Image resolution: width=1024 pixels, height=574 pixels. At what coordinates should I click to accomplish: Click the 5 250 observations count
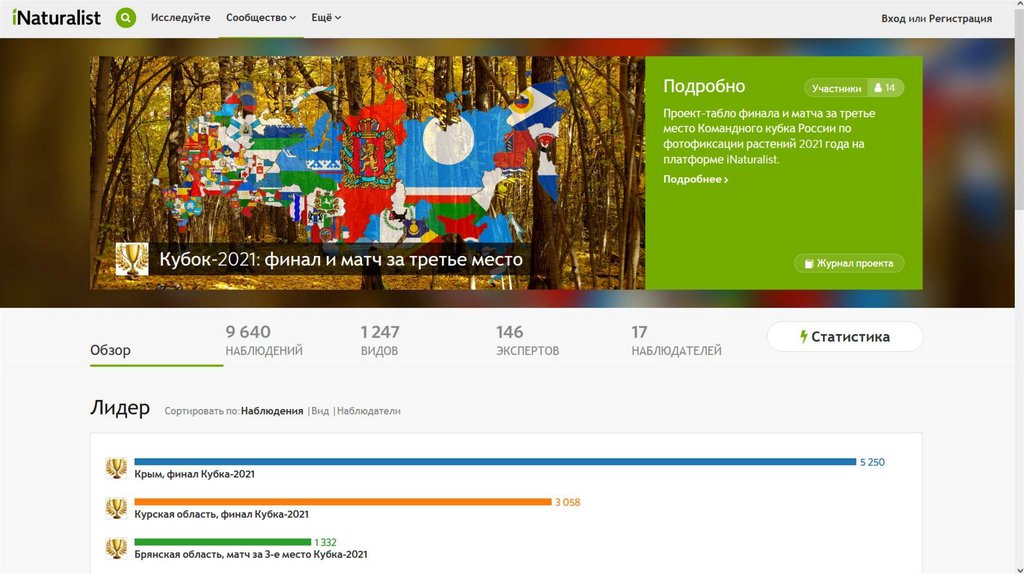point(872,462)
